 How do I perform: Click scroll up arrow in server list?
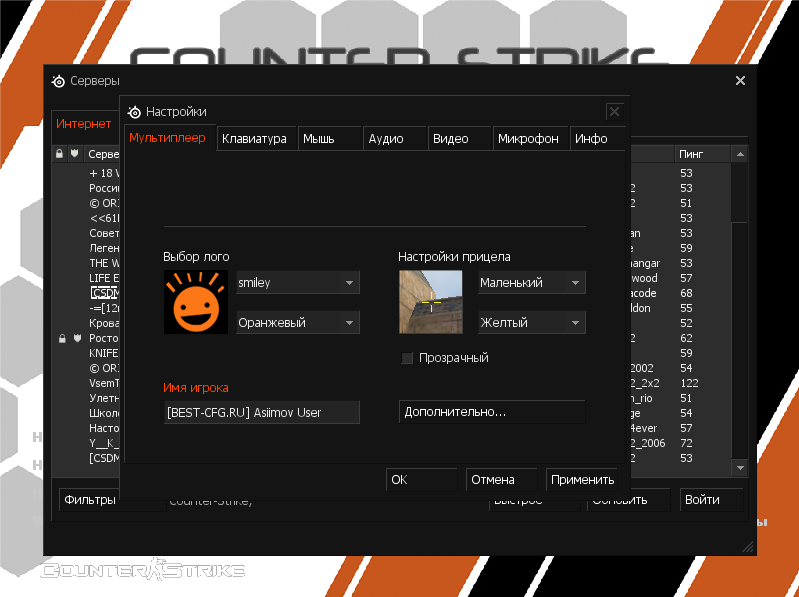[740, 154]
